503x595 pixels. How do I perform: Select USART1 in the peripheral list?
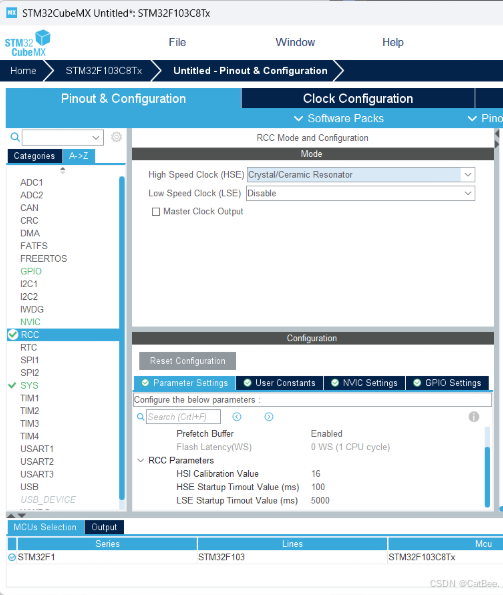[37, 449]
